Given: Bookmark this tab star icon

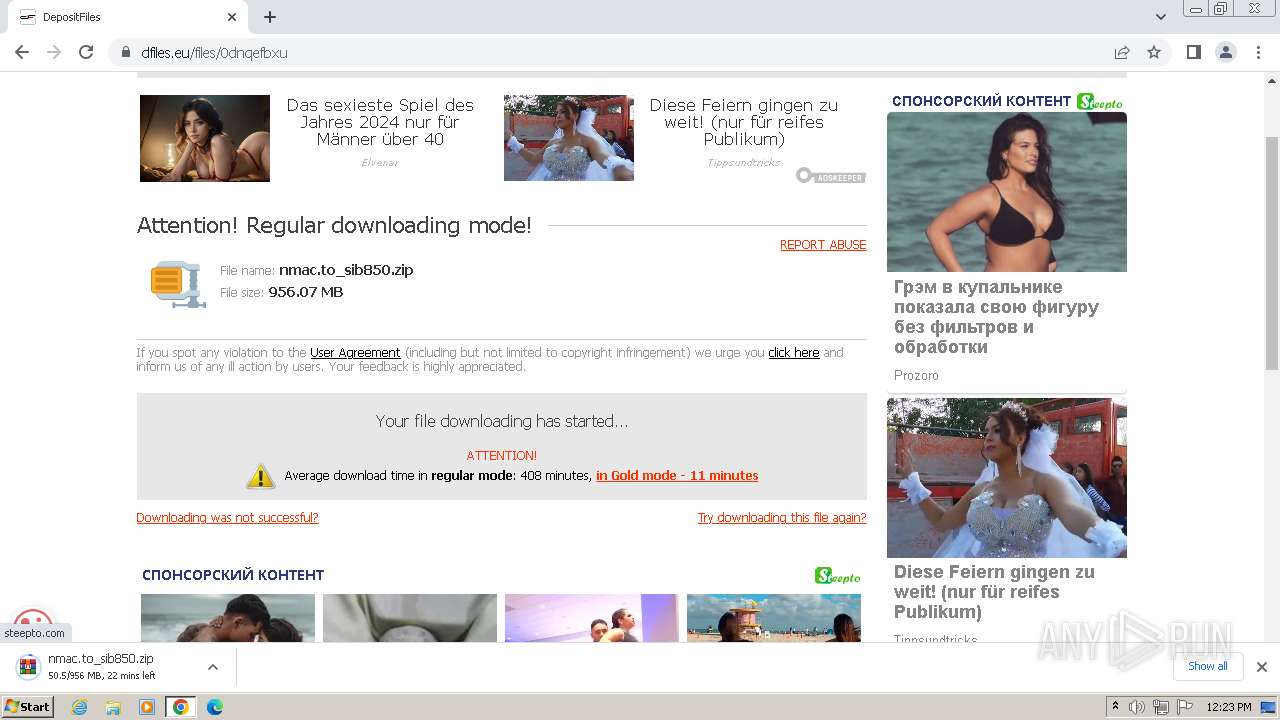Looking at the screenshot, I should tap(1154, 52).
